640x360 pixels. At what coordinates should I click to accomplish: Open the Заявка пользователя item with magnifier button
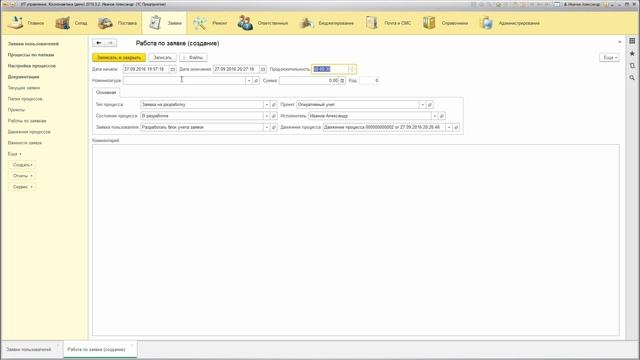click(x=274, y=127)
